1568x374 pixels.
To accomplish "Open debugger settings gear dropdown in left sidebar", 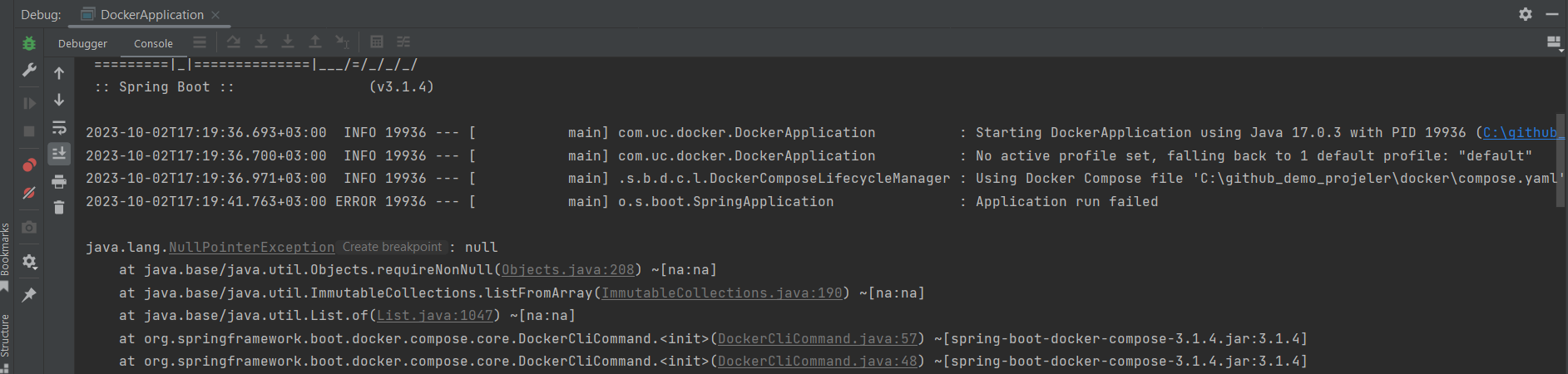I will pos(29,262).
